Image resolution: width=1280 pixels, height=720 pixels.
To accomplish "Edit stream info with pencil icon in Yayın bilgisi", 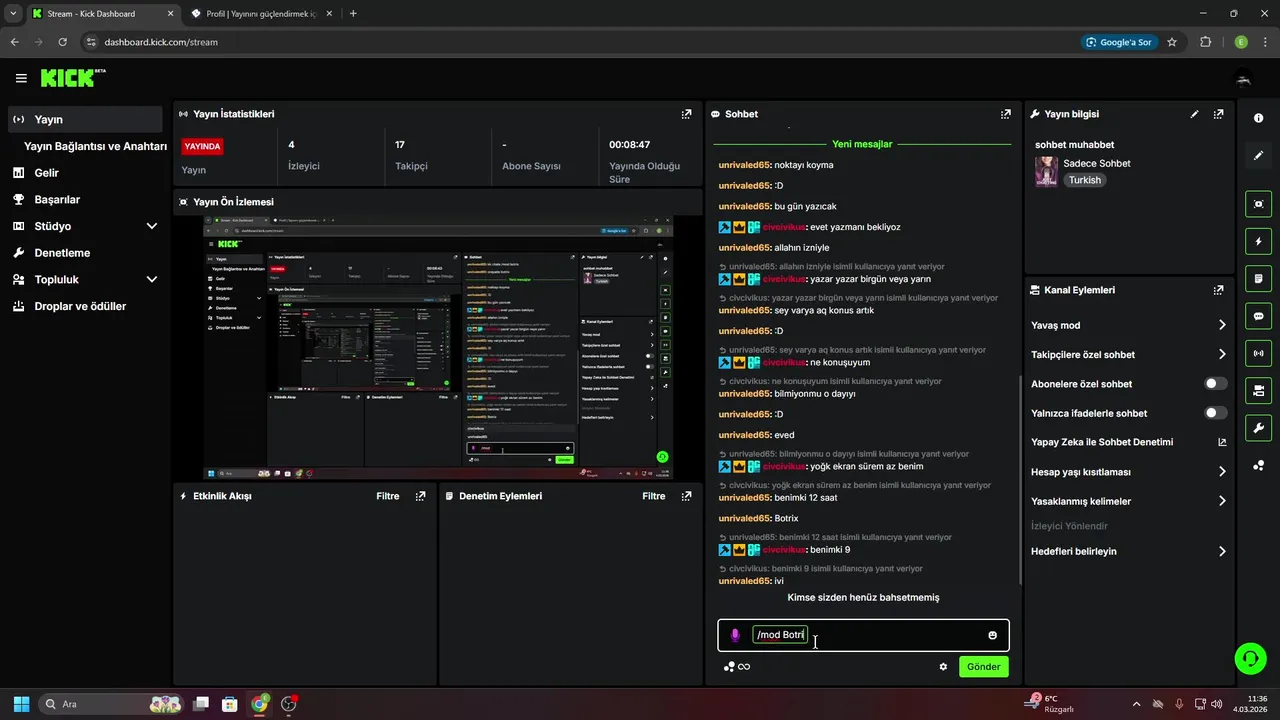I will 1194,114.
